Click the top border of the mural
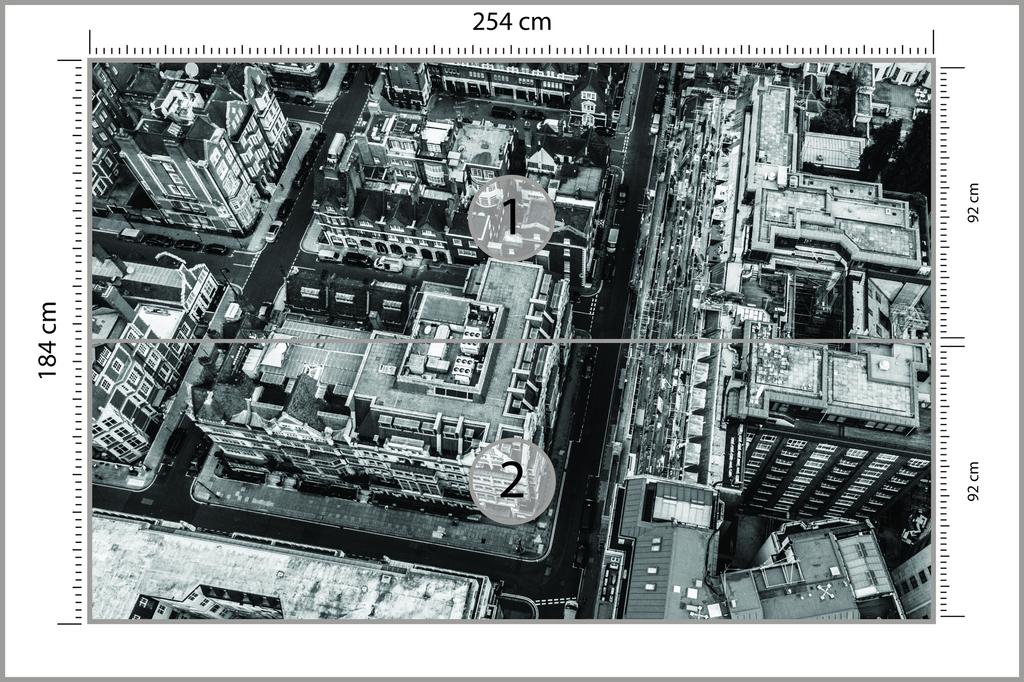 point(512,61)
